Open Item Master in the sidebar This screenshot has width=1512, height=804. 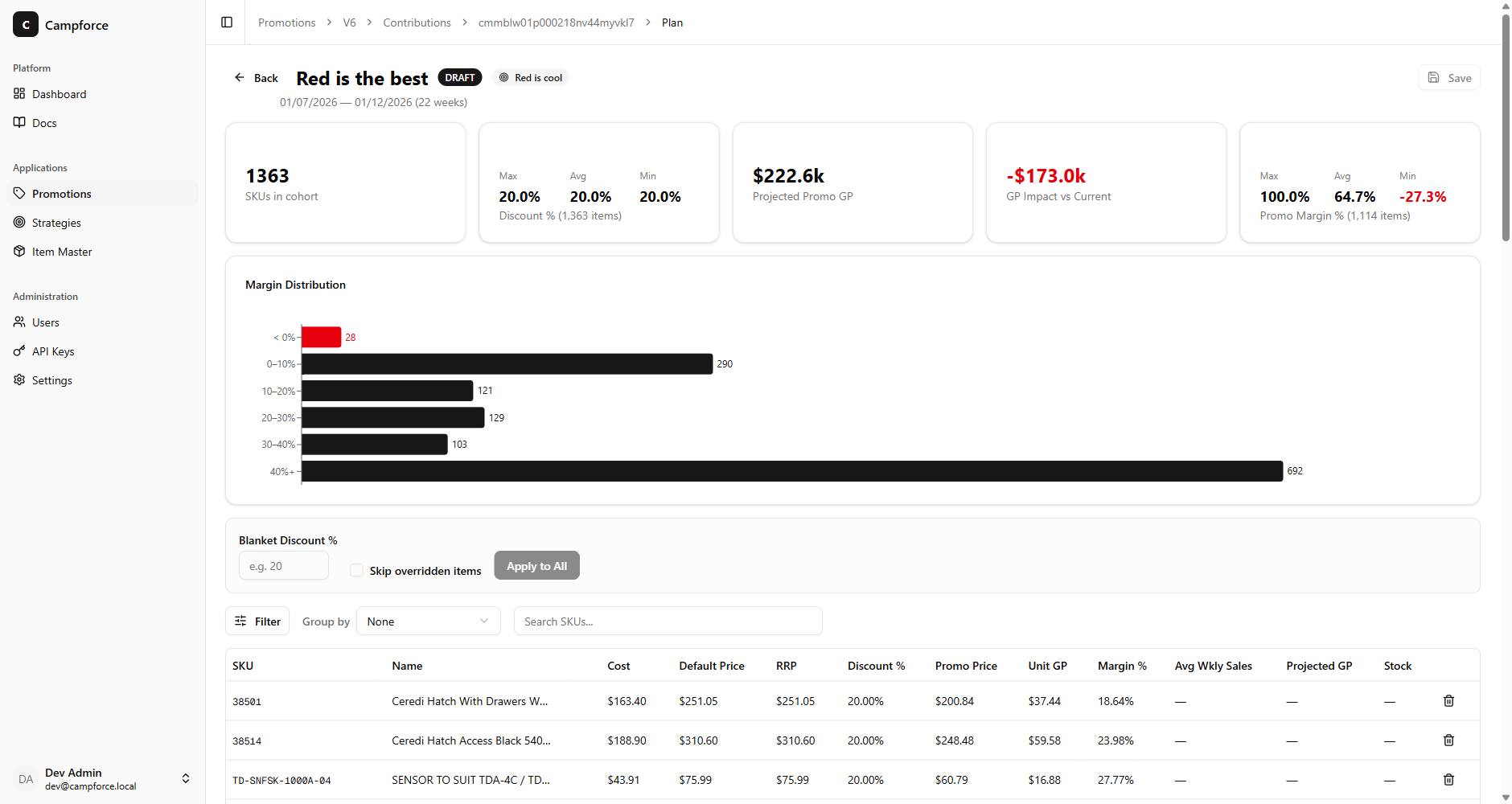102,252
